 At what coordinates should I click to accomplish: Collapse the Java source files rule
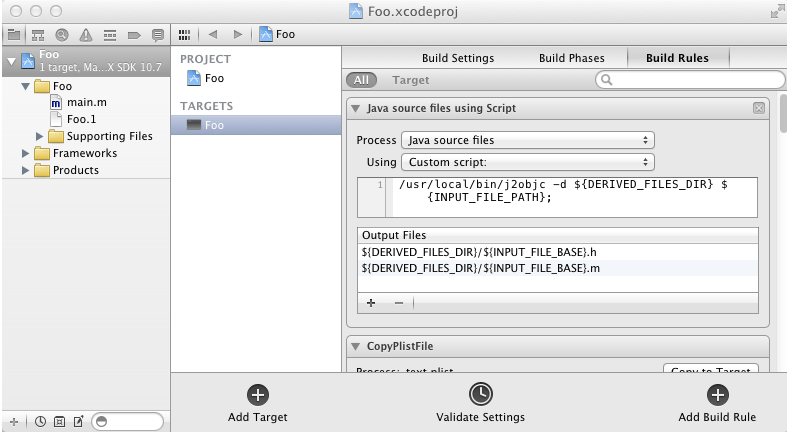(x=355, y=108)
